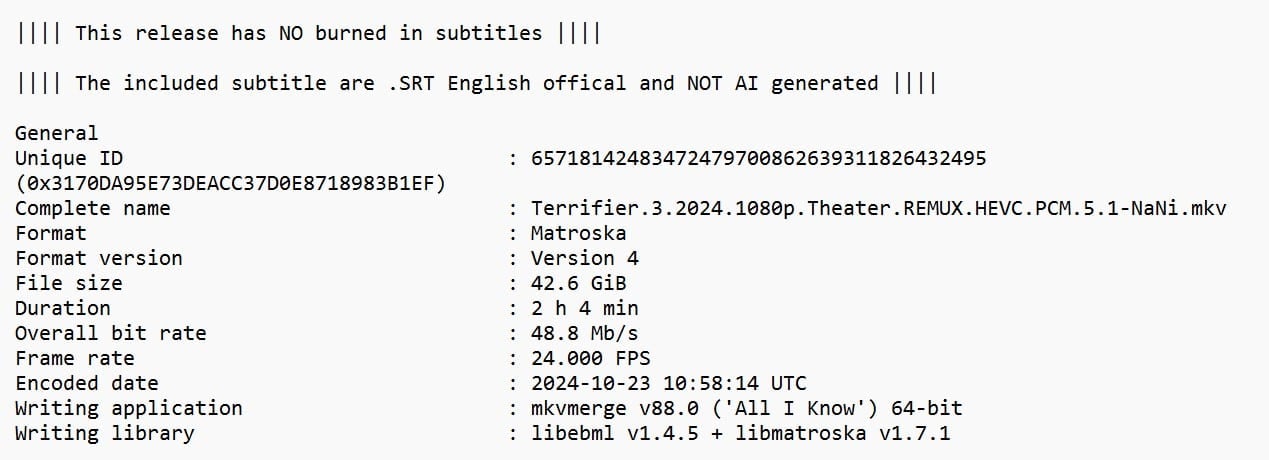Click the libebml v1.4.5 writing library value
Viewport: 1269px width, 460px height.
pyautogui.click(x=741, y=433)
